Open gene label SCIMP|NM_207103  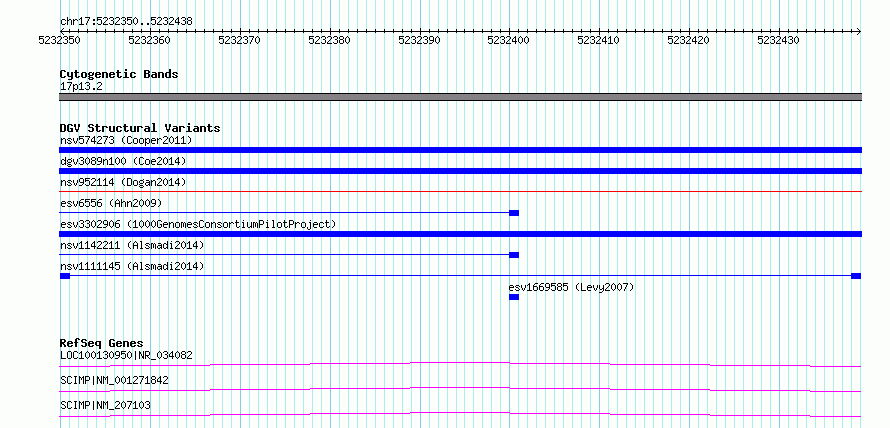105,405
